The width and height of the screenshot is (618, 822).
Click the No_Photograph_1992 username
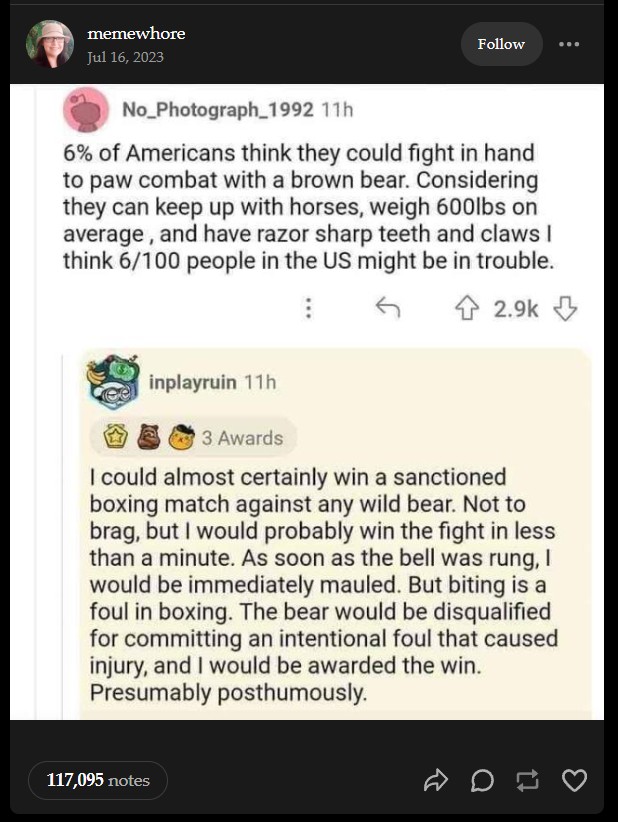(217, 109)
